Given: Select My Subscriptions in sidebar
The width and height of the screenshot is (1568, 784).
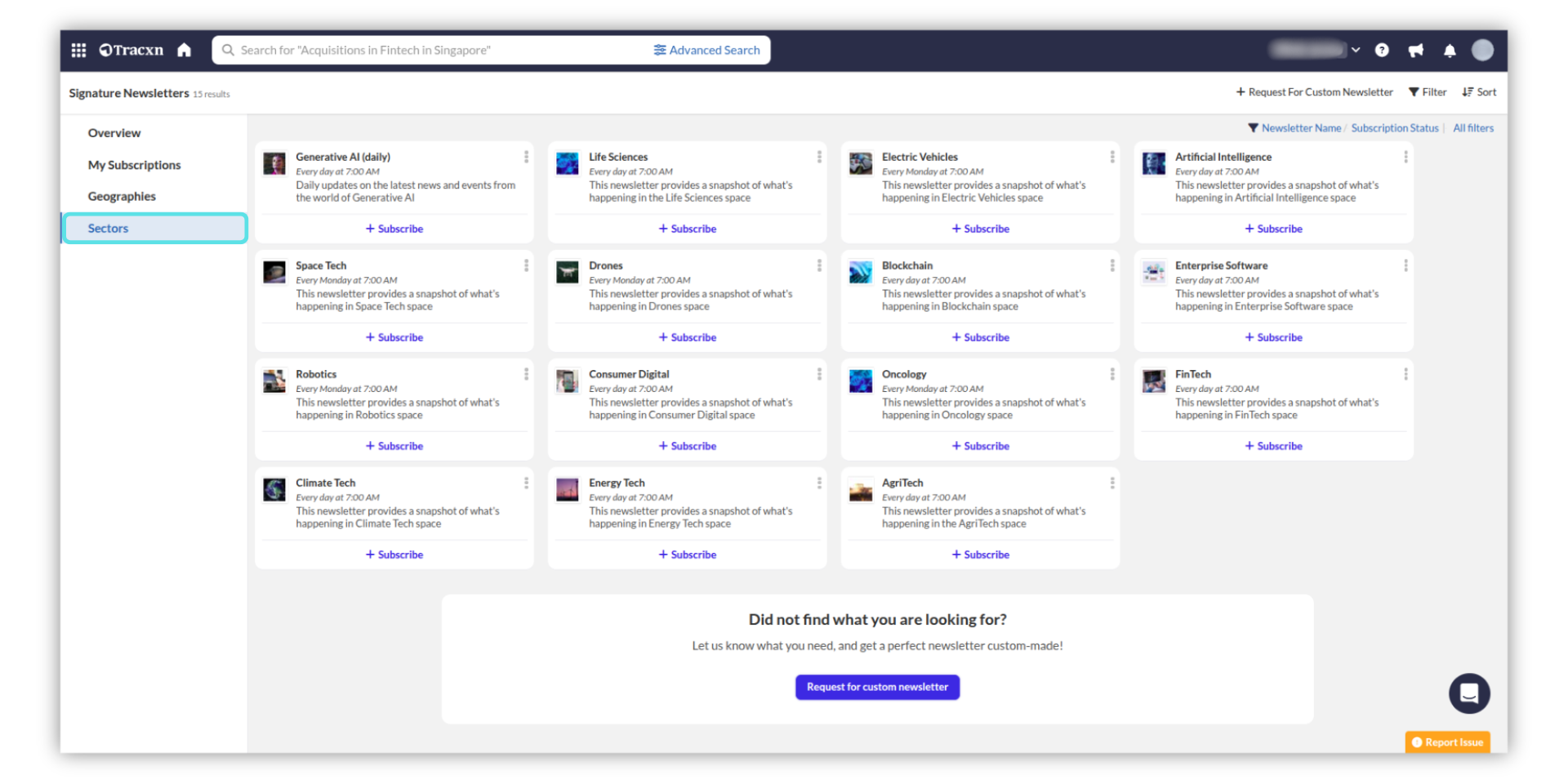Looking at the screenshot, I should point(134,165).
